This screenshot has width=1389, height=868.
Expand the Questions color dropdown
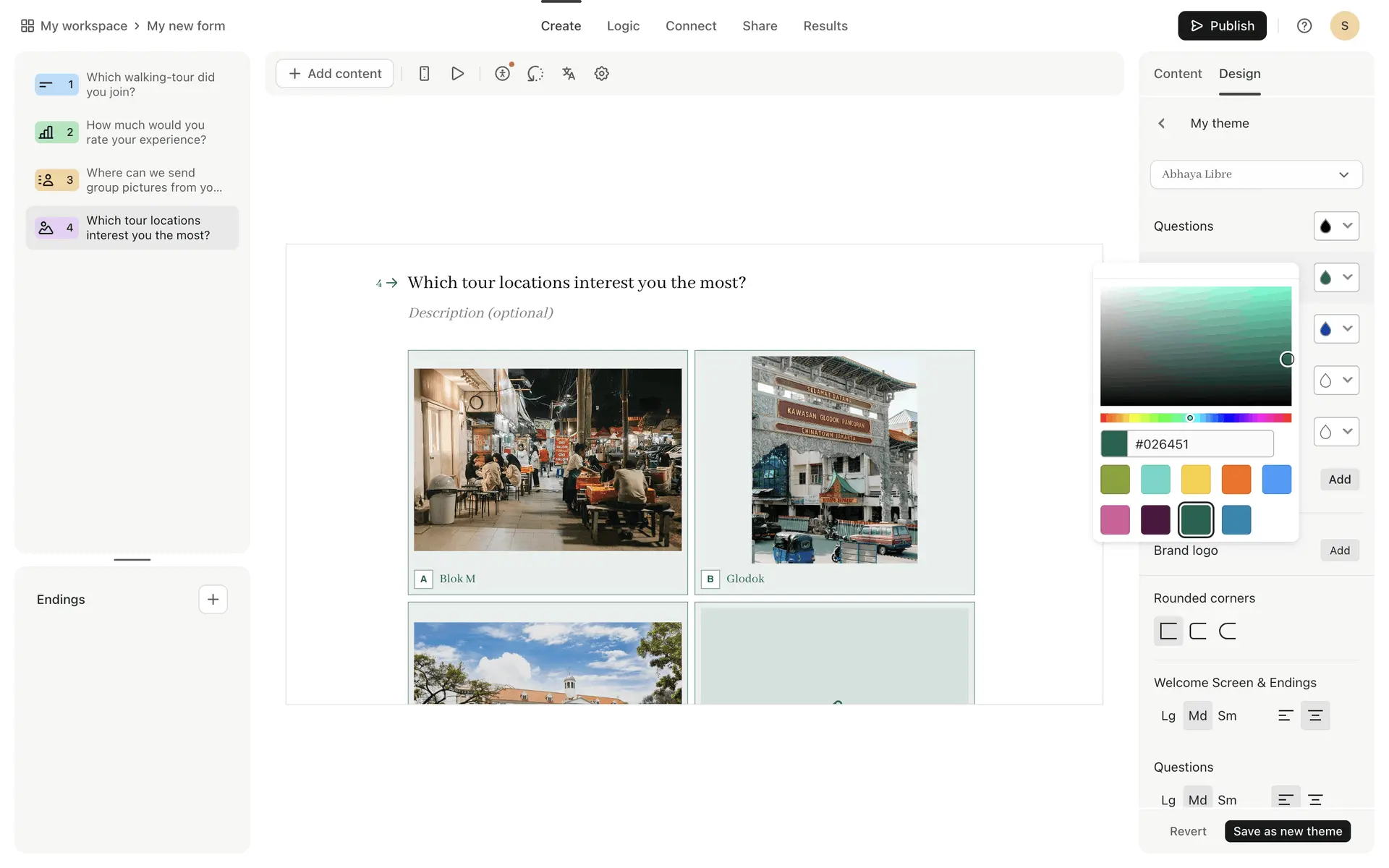pos(1336,226)
